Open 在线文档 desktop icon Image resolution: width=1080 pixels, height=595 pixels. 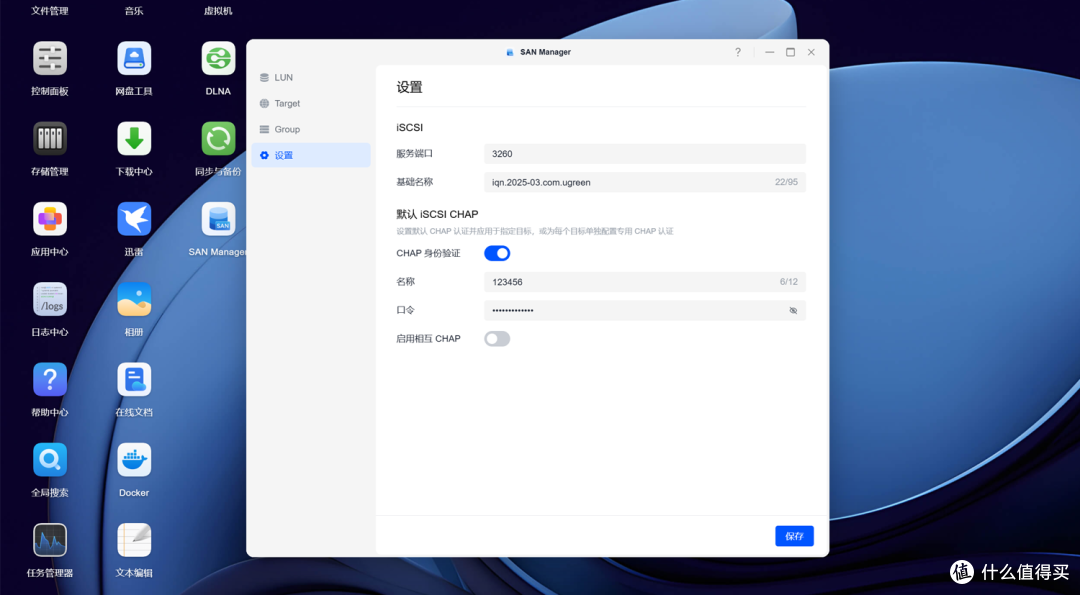[x=134, y=379]
